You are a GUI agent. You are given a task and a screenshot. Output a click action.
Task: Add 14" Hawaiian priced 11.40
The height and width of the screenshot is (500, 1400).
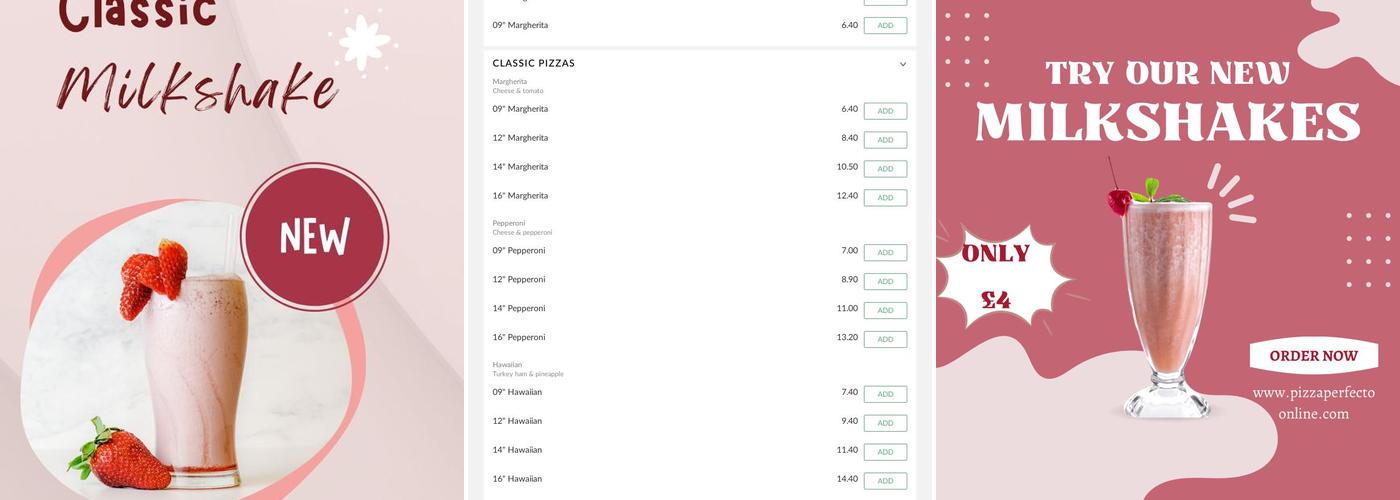click(885, 452)
